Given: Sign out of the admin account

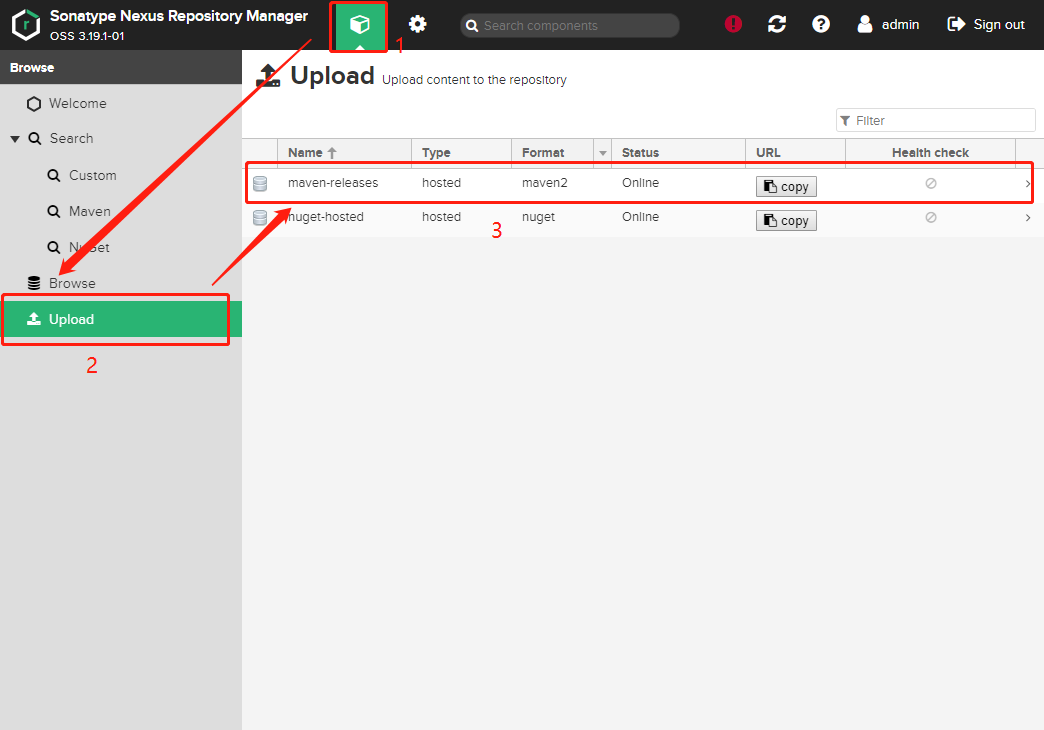Looking at the screenshot, I should pyautogui.click(x=986, y=25).
